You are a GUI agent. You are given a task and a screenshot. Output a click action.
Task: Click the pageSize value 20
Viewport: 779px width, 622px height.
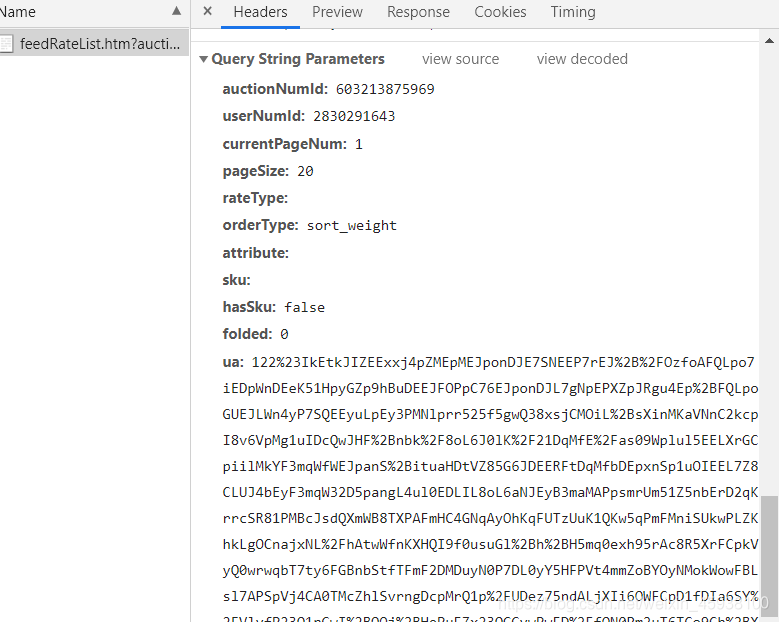click(305, 171)
